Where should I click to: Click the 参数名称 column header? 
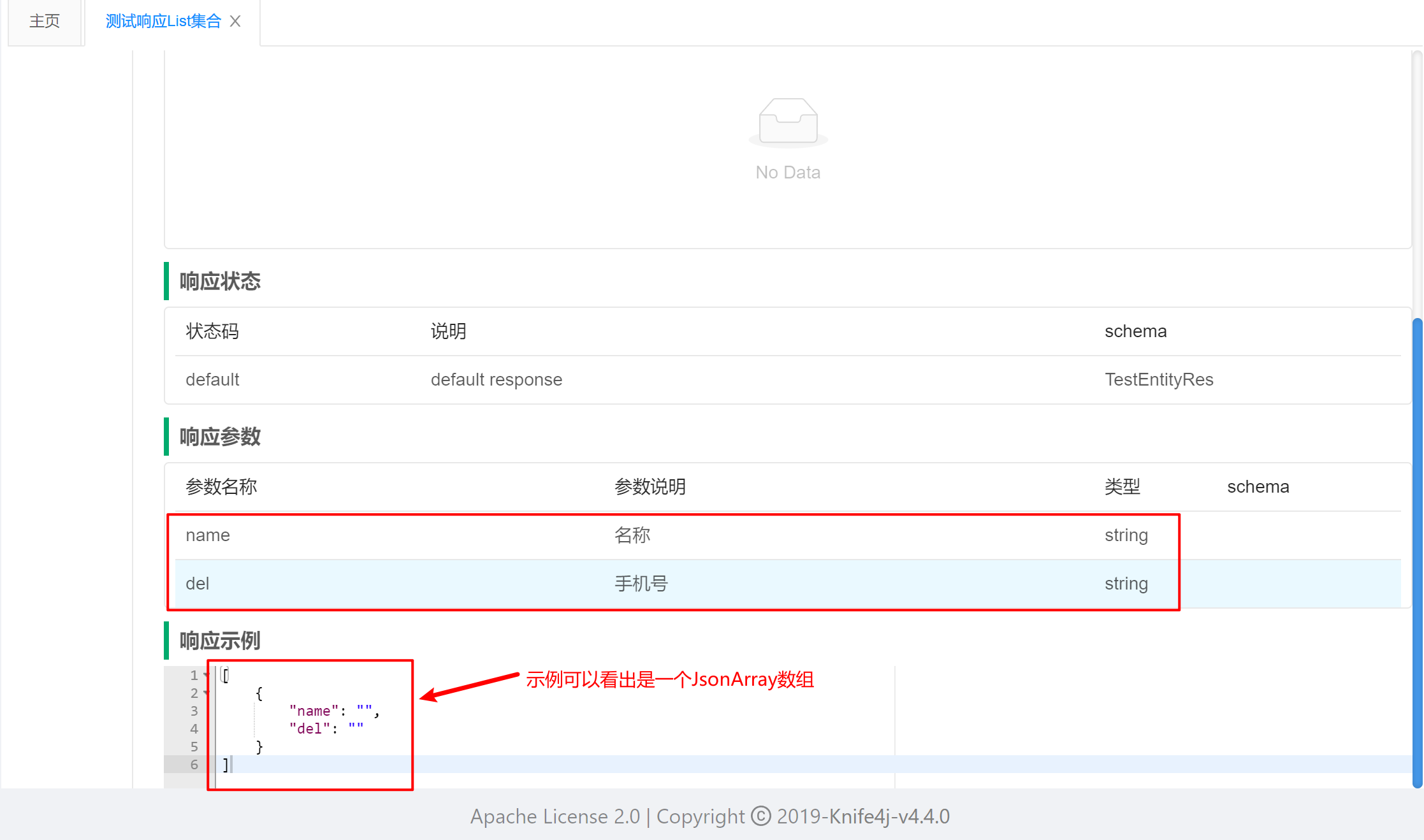pos(221,487)
